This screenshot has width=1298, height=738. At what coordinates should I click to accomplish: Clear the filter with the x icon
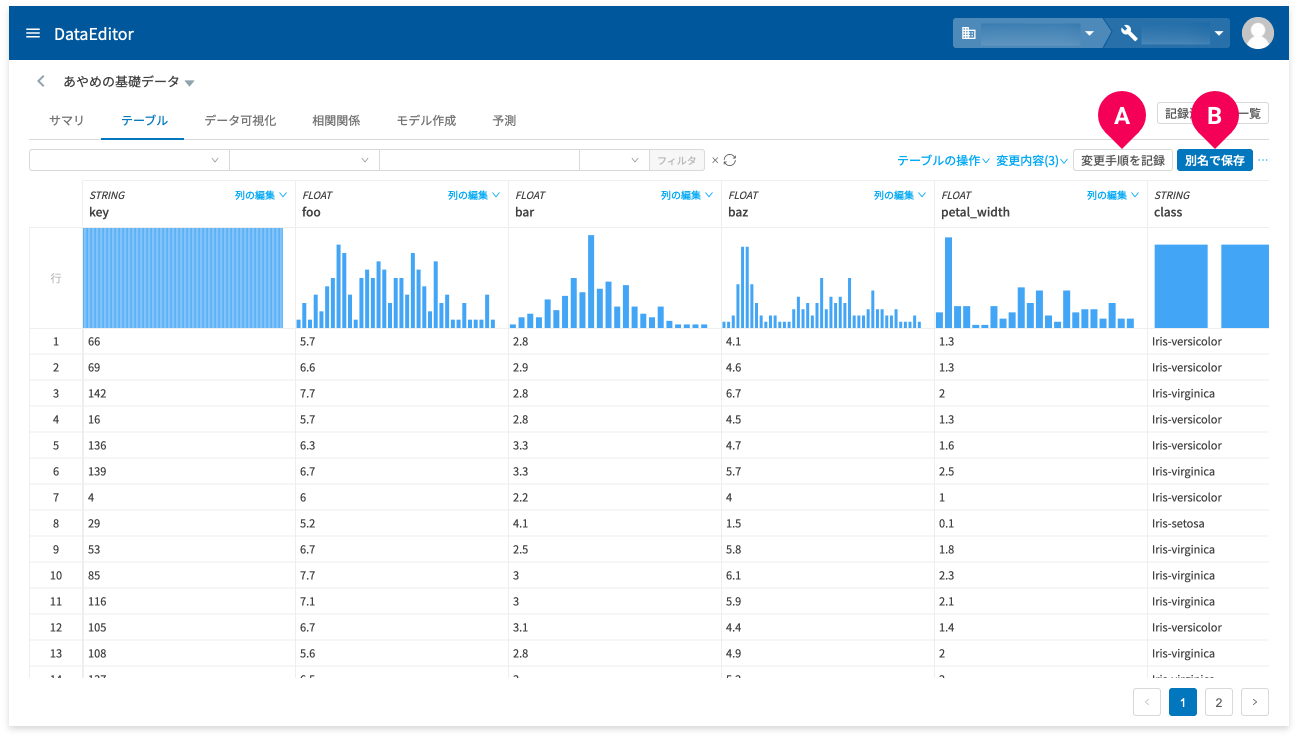(x=715, y=160)
